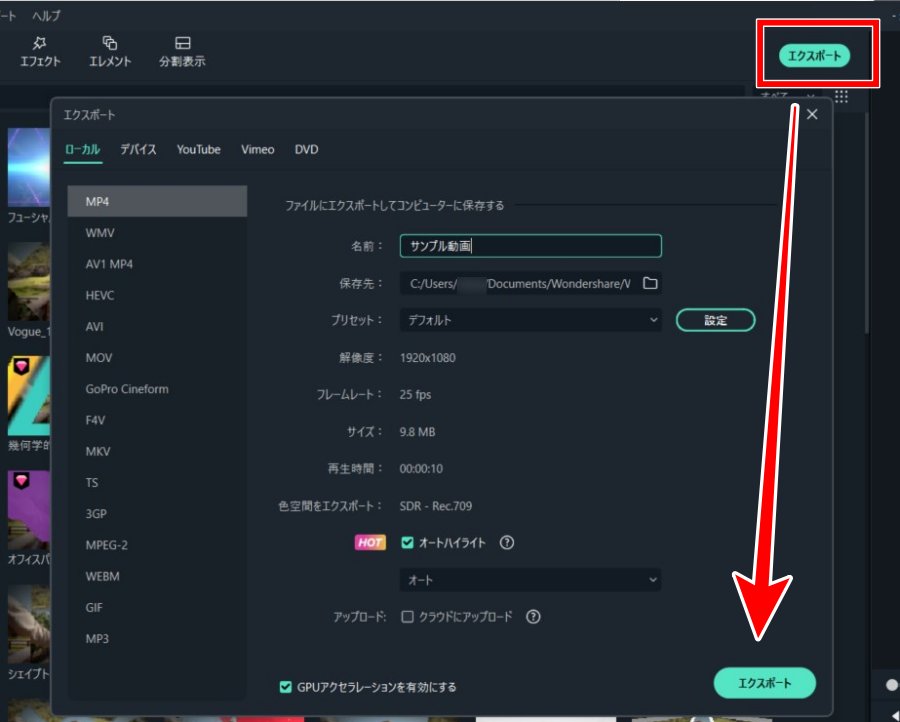Toggle the Auto Highlight checkbox
The width and height of the screenshot is (900, 722).
tap(407, 542)
